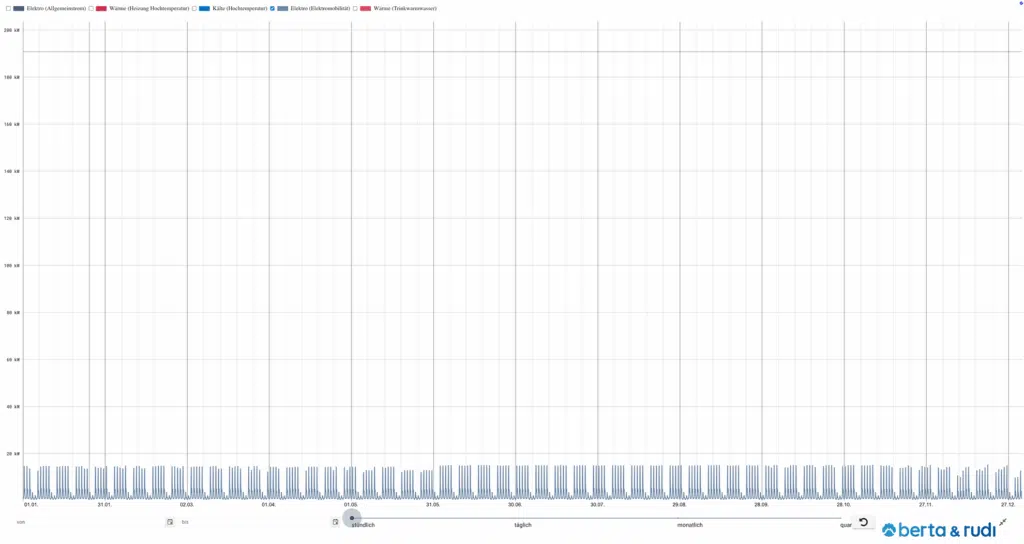
Task: Check the Wärme (Heizung Hochtemperatur) series box
Action: tap(91, 8)
